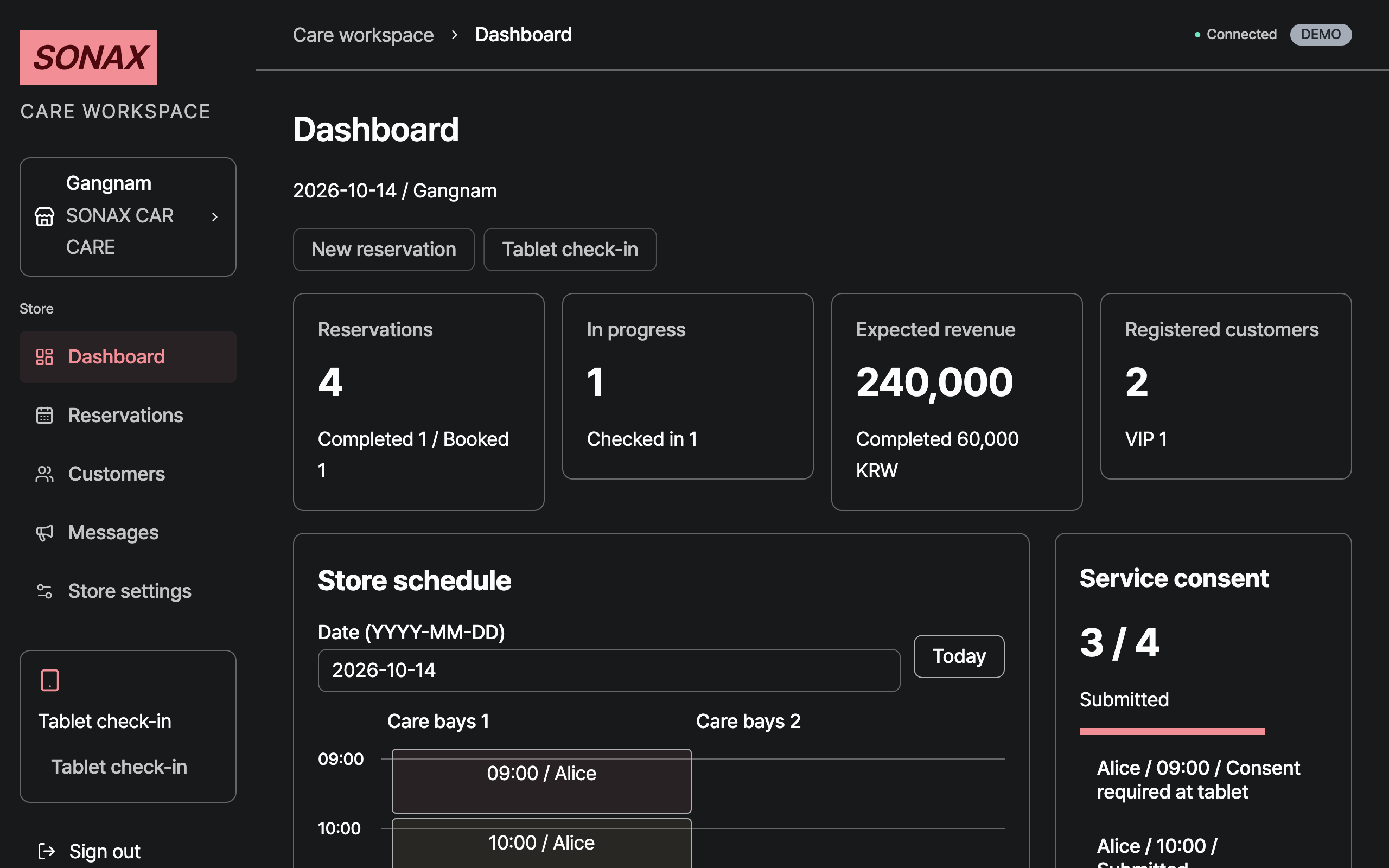The width and height of the screenshot is (1389, 868).
Task: Open the Tablet check-in sidebar link
Action: (119, 767)
